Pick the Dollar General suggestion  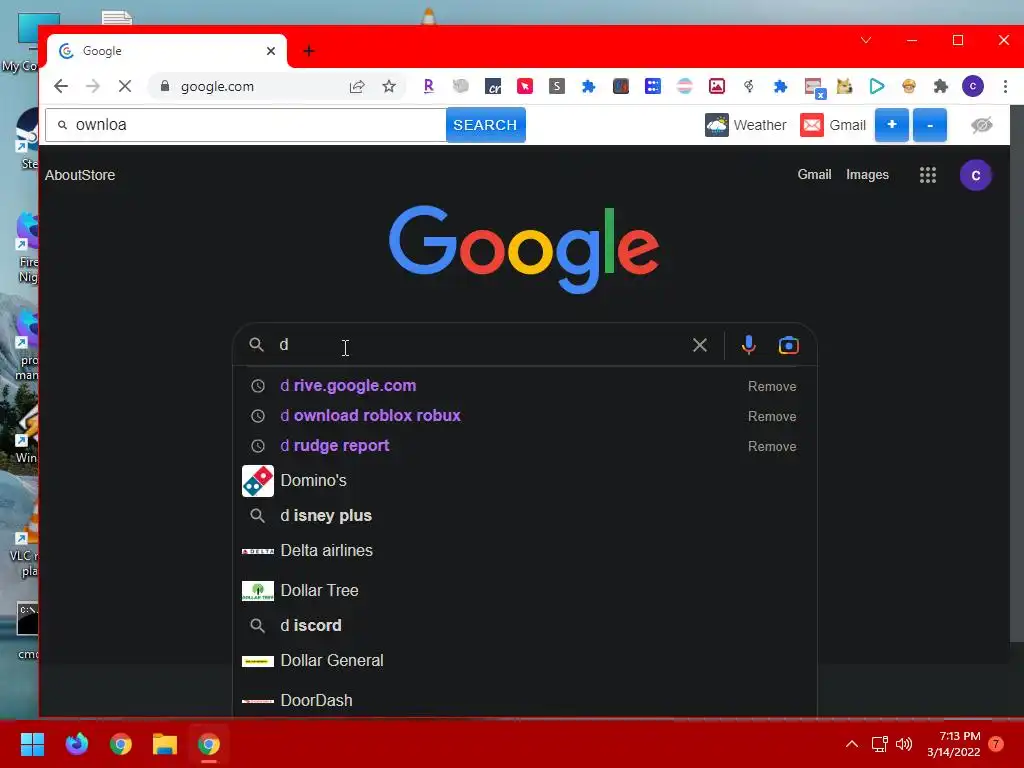click(524, 661)
